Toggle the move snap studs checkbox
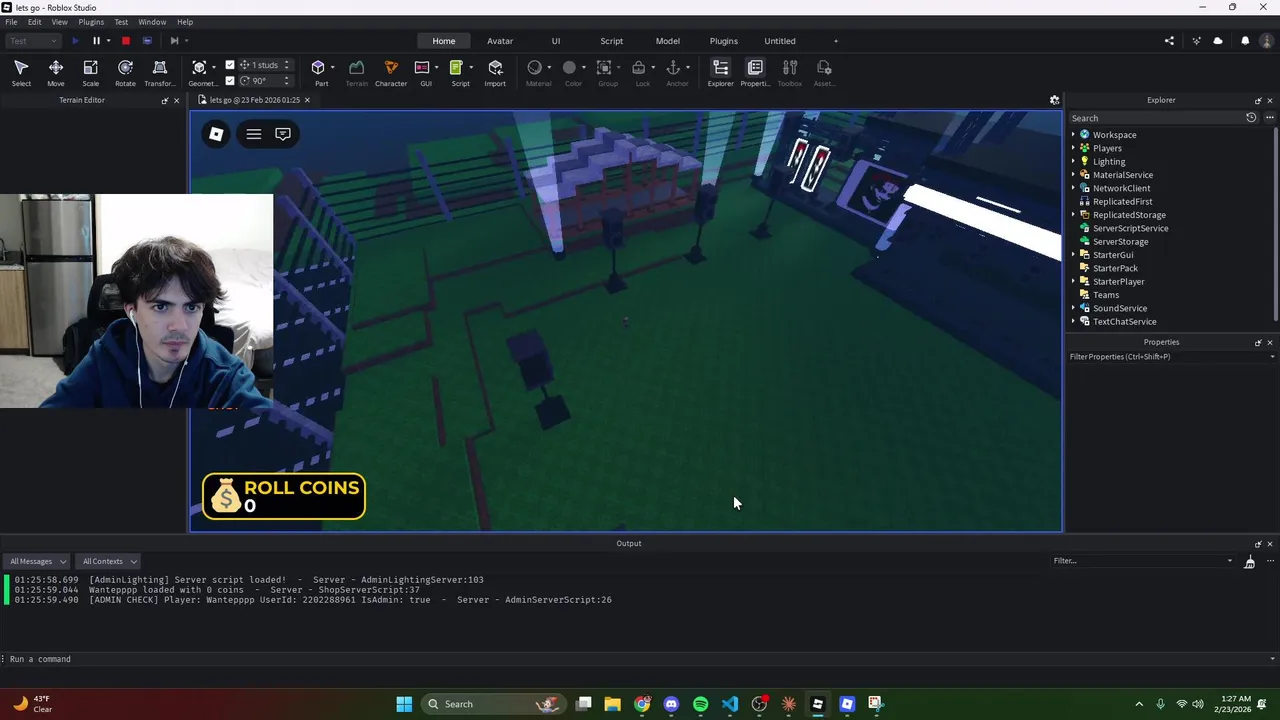1280x720 pixels. point(230,65)
